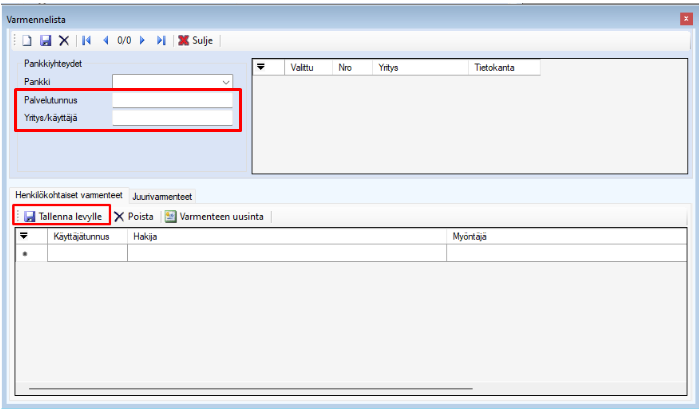The width and height of the screenshot is (699, 409).
Task: Go to the previous record
Action: point(105,40)
